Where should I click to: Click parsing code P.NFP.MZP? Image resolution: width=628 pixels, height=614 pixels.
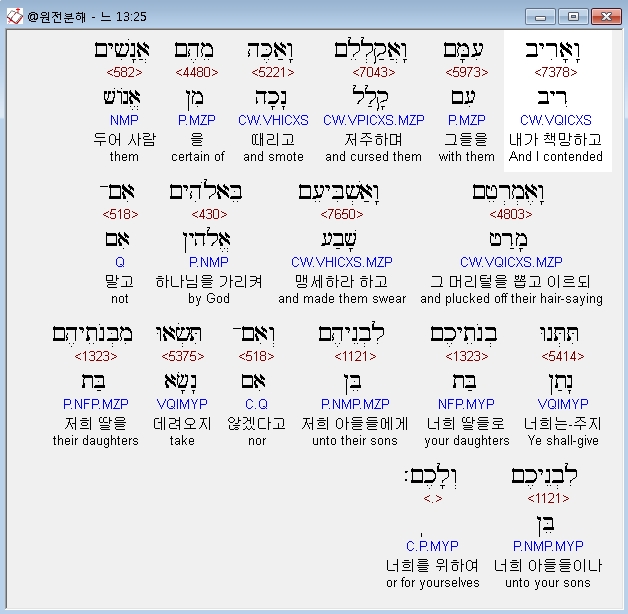pos(96,404)
